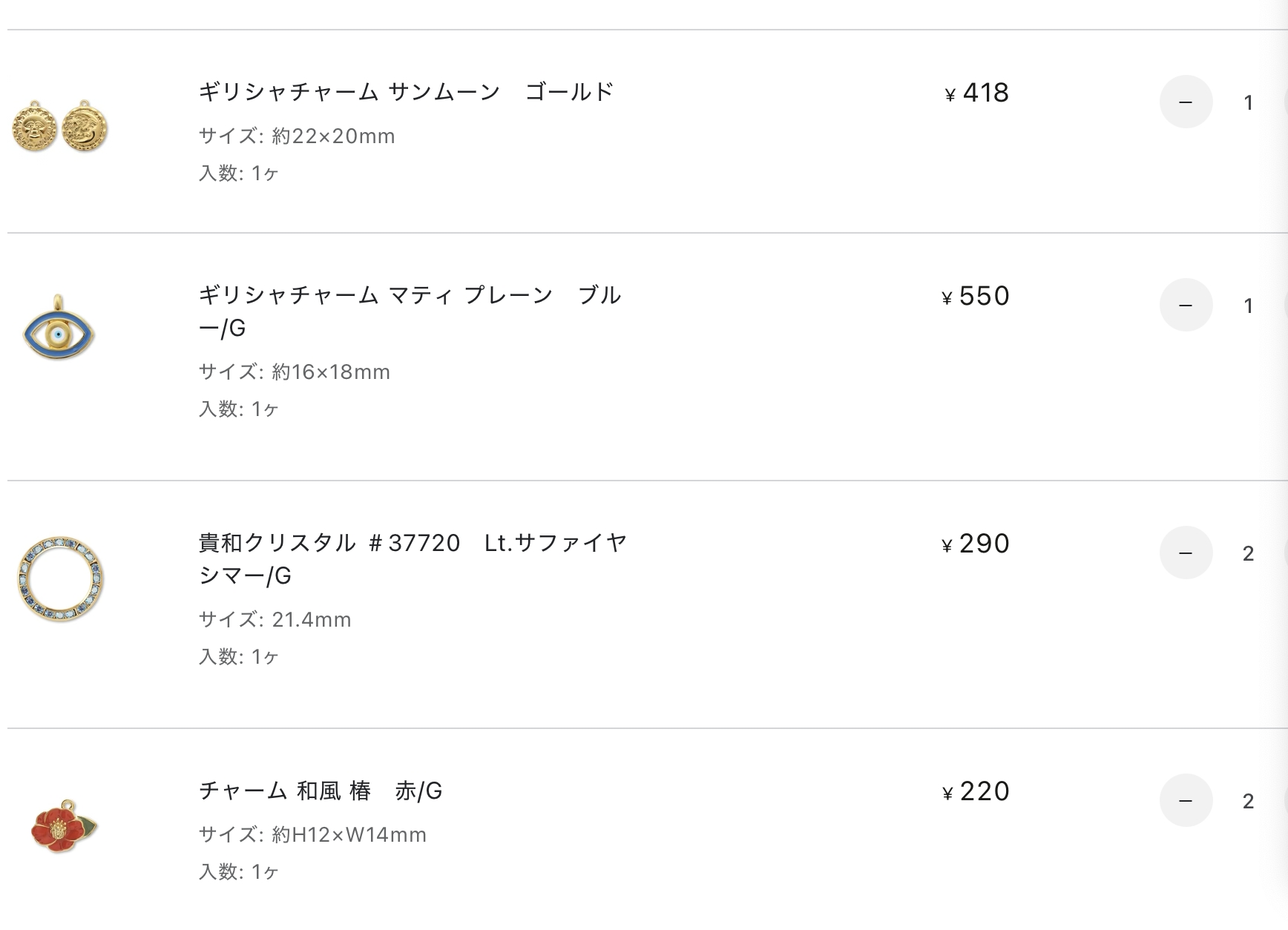Click the ¥290 price
The width and height of the screenshot is (1288, 930).
point(976,544)
